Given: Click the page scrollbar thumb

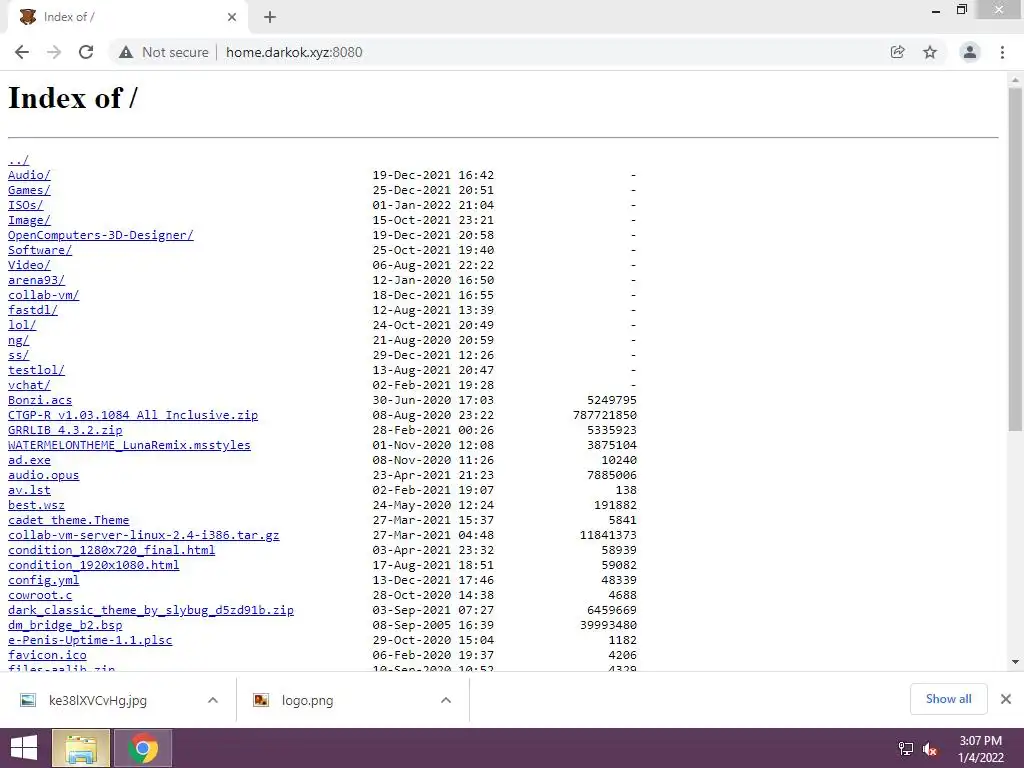Looking at the screenshot, I should pyautogui.click(x=1015, y=259).
